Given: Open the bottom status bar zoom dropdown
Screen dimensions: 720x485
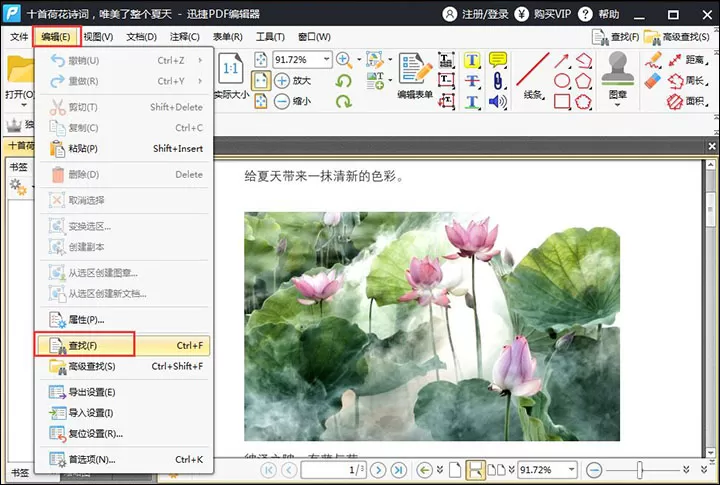Looking at the screenshot, I should (571, 469).
